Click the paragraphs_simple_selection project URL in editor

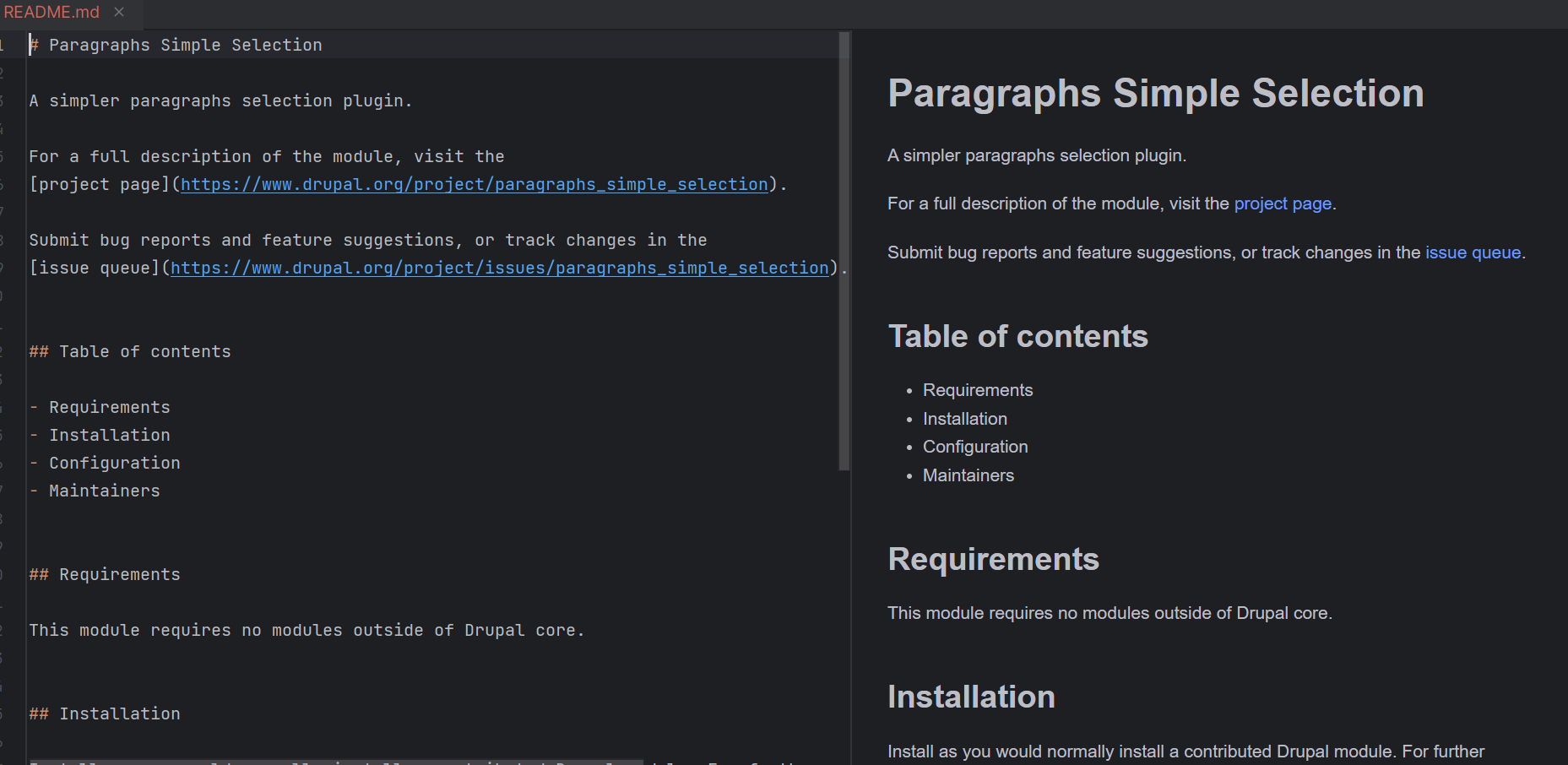point(474,184)
